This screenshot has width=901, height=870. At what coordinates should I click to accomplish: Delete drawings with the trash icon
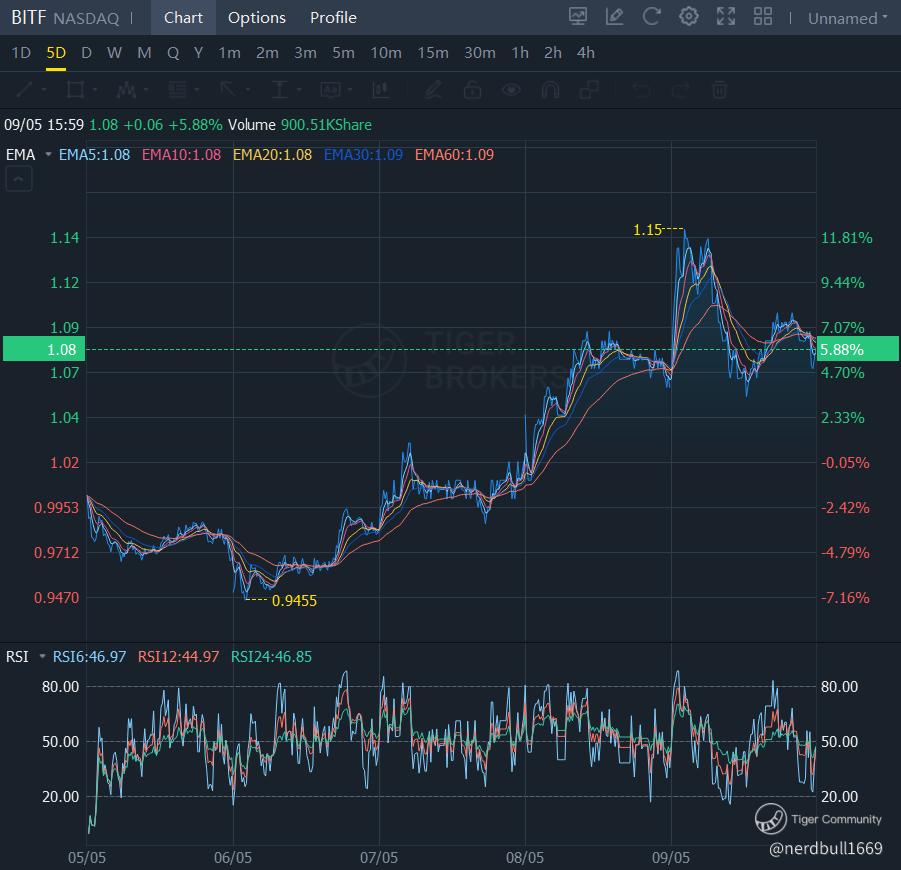(x=718, y=90)
